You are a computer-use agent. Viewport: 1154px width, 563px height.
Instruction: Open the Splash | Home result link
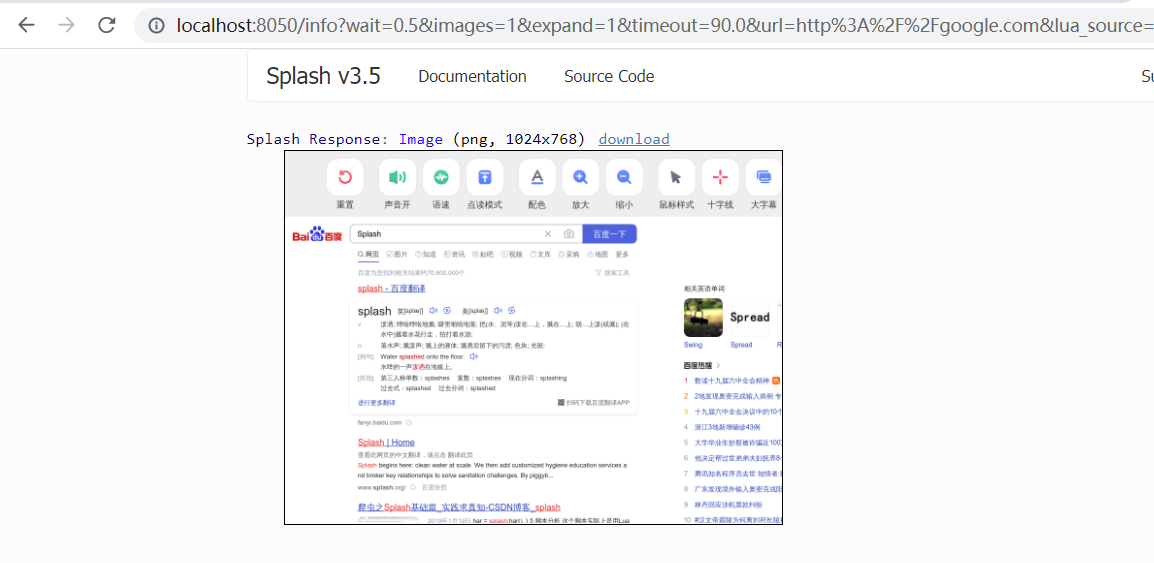(x=386, y=442)
